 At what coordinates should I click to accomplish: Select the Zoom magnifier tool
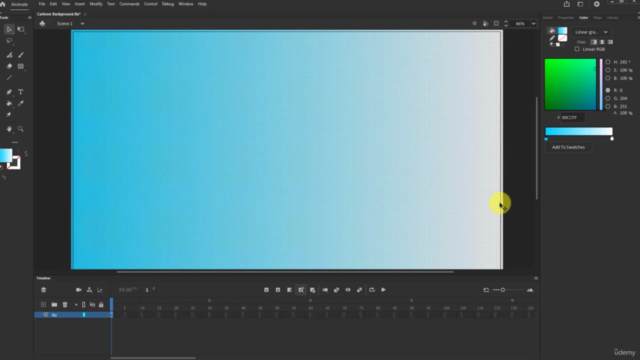pos(21,129)
